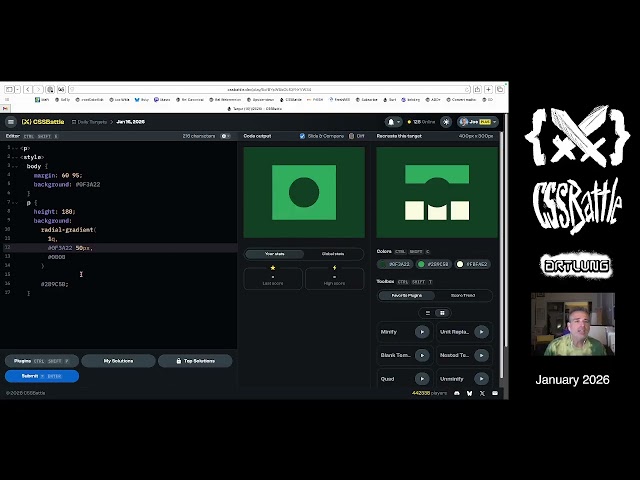This screenshot has width=640, height=480.
Task: Toggle the light/dark theme icon
Action: point(446,122)
